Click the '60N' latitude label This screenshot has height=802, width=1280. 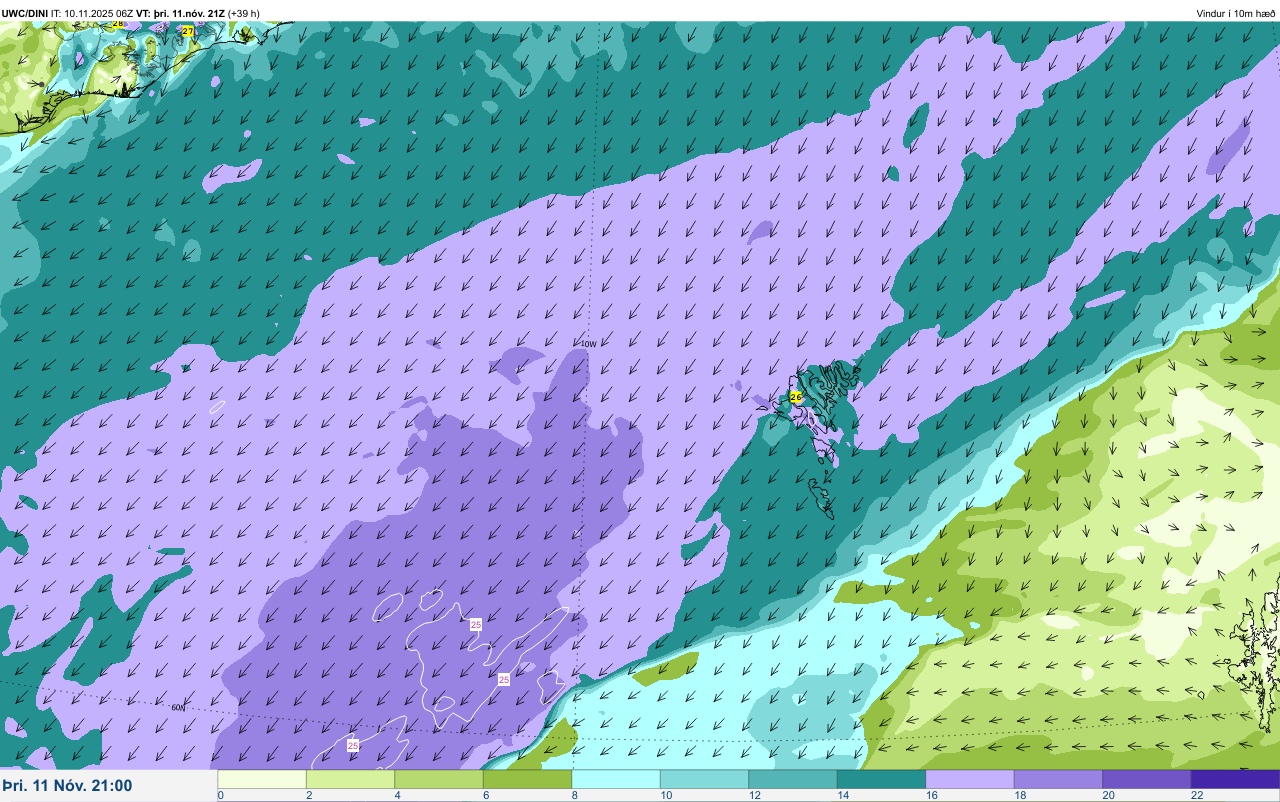pyautogui.click(x=178, y=707)
